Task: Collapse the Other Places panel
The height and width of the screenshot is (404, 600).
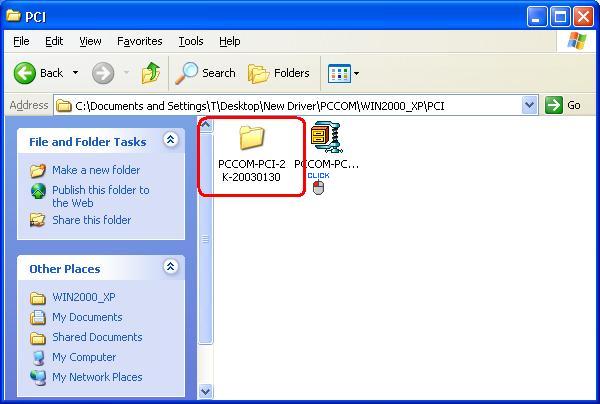Action: pyautogui.click(x=171, y=266)
